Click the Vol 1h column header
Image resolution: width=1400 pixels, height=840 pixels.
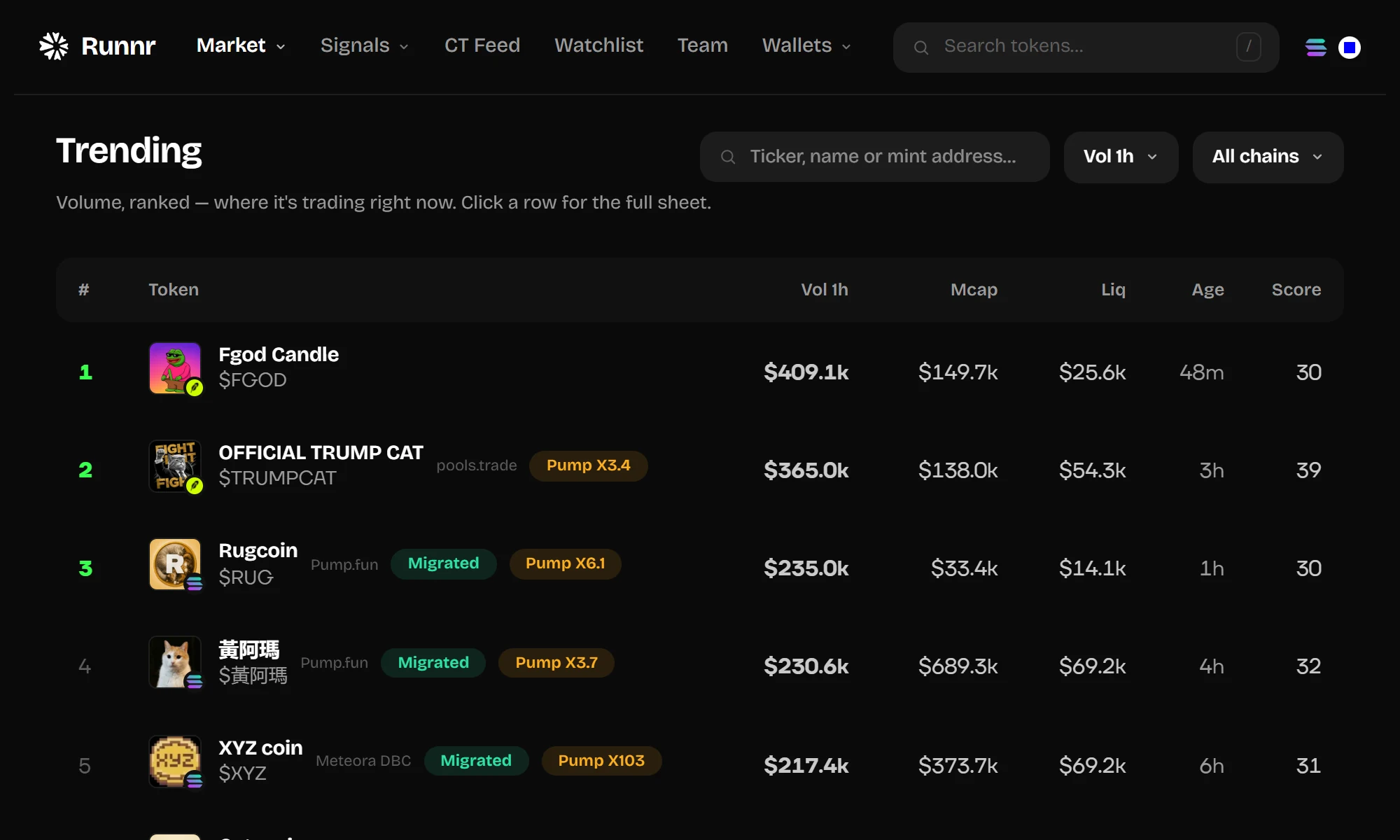(x=824, y=290)
